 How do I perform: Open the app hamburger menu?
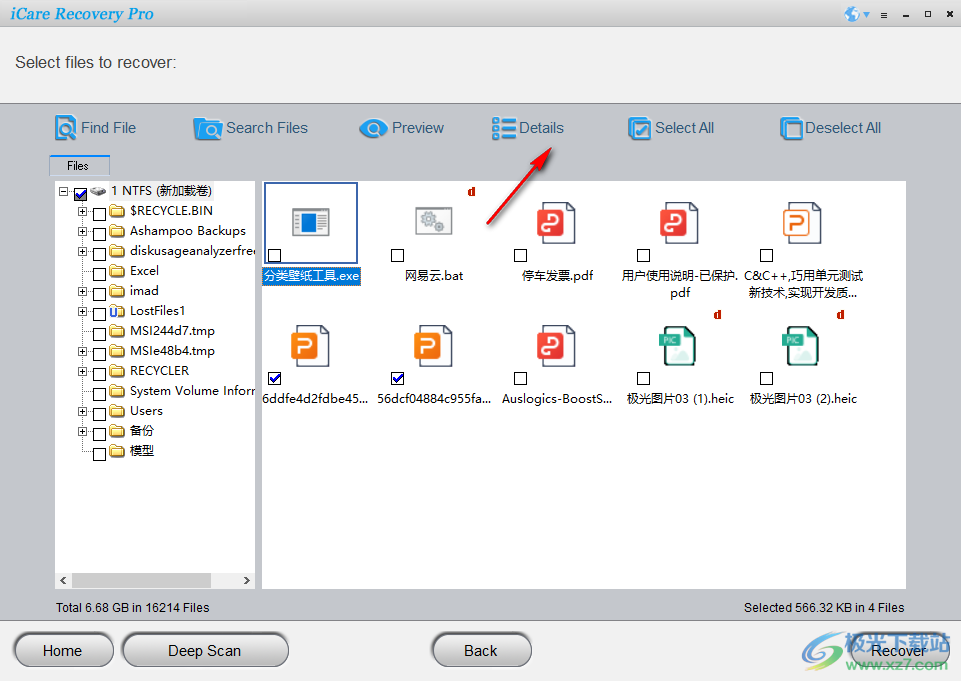coord(886,14)
